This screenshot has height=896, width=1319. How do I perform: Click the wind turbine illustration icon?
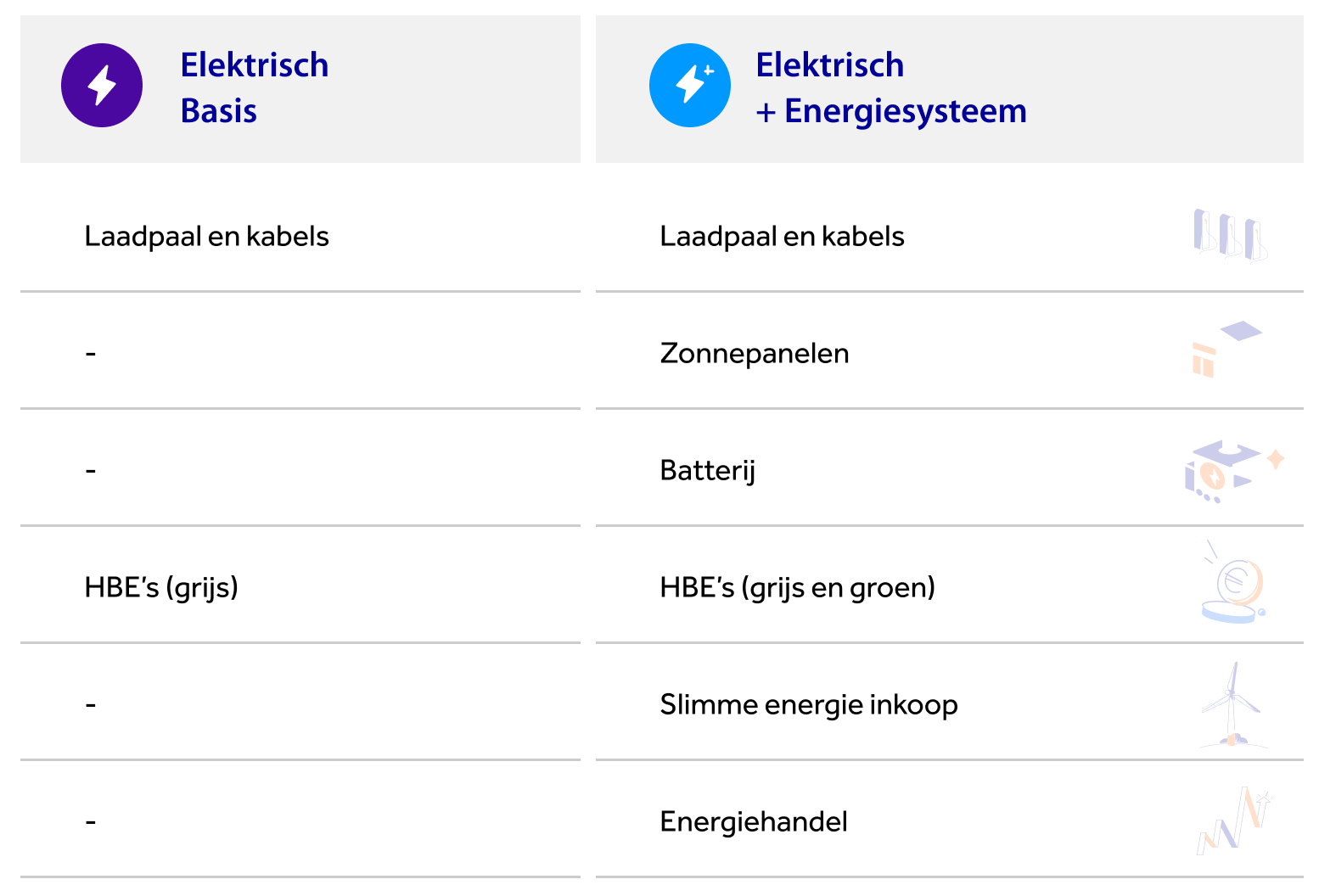coord(1232,704)
